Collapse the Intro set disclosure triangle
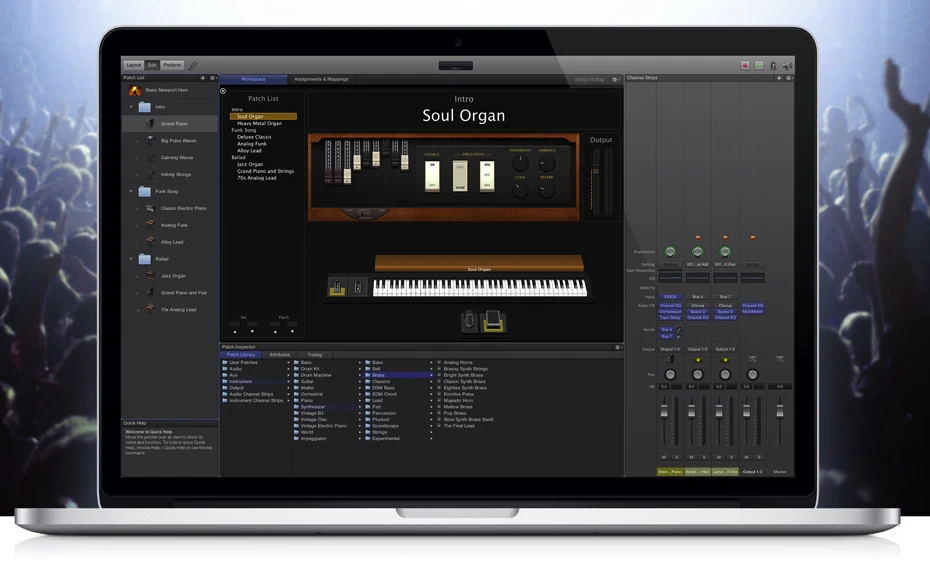The image size is (930, 569). [x=131, y=107]
